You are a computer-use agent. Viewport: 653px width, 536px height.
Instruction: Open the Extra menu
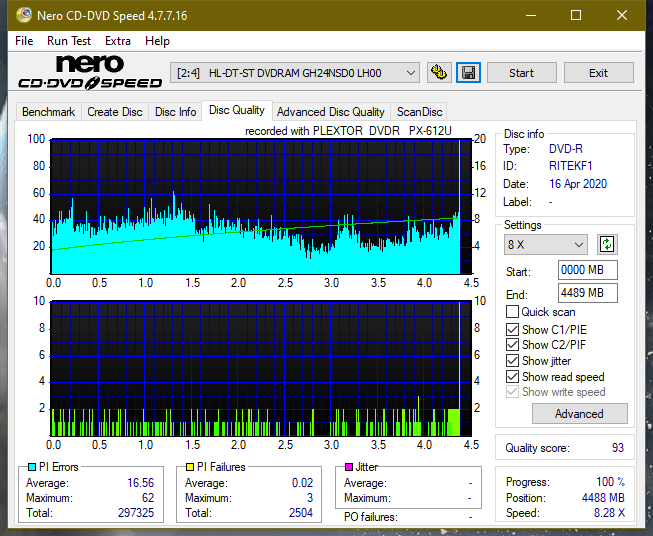tap(118, 41)
